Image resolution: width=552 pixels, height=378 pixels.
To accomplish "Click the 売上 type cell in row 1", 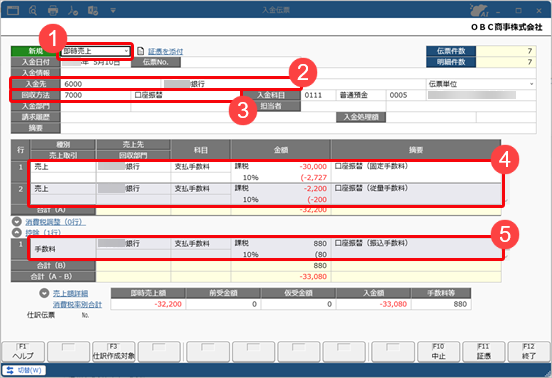I will coord(63,167).
